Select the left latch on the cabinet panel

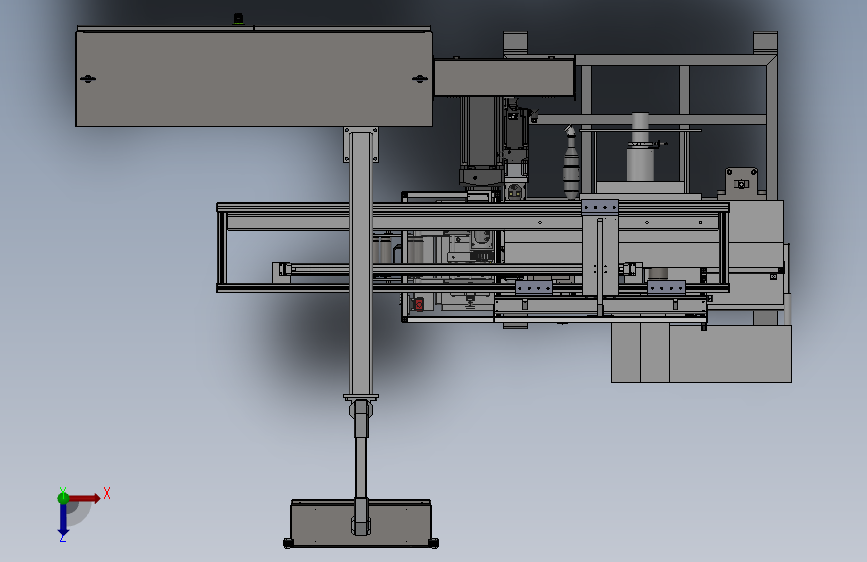(88, 79)
